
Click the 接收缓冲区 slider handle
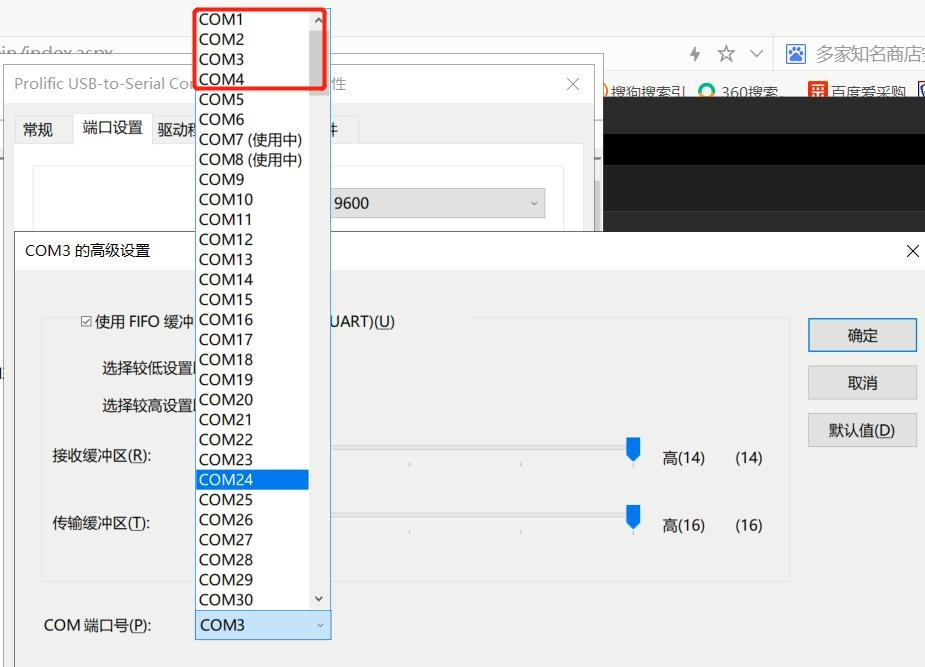632,449
